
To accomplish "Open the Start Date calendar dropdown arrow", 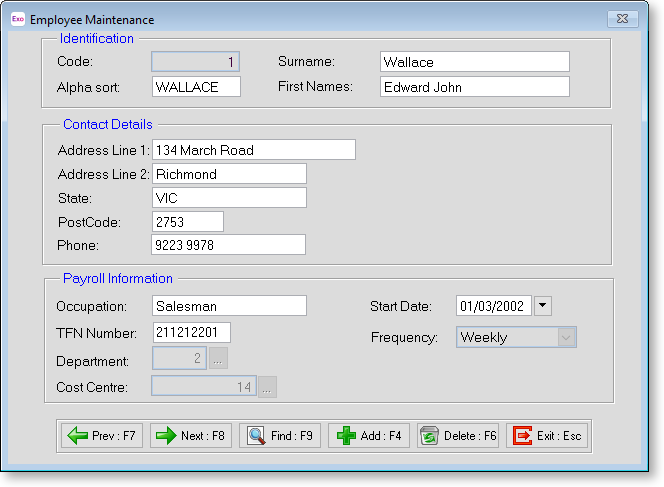I will (542, 306).
